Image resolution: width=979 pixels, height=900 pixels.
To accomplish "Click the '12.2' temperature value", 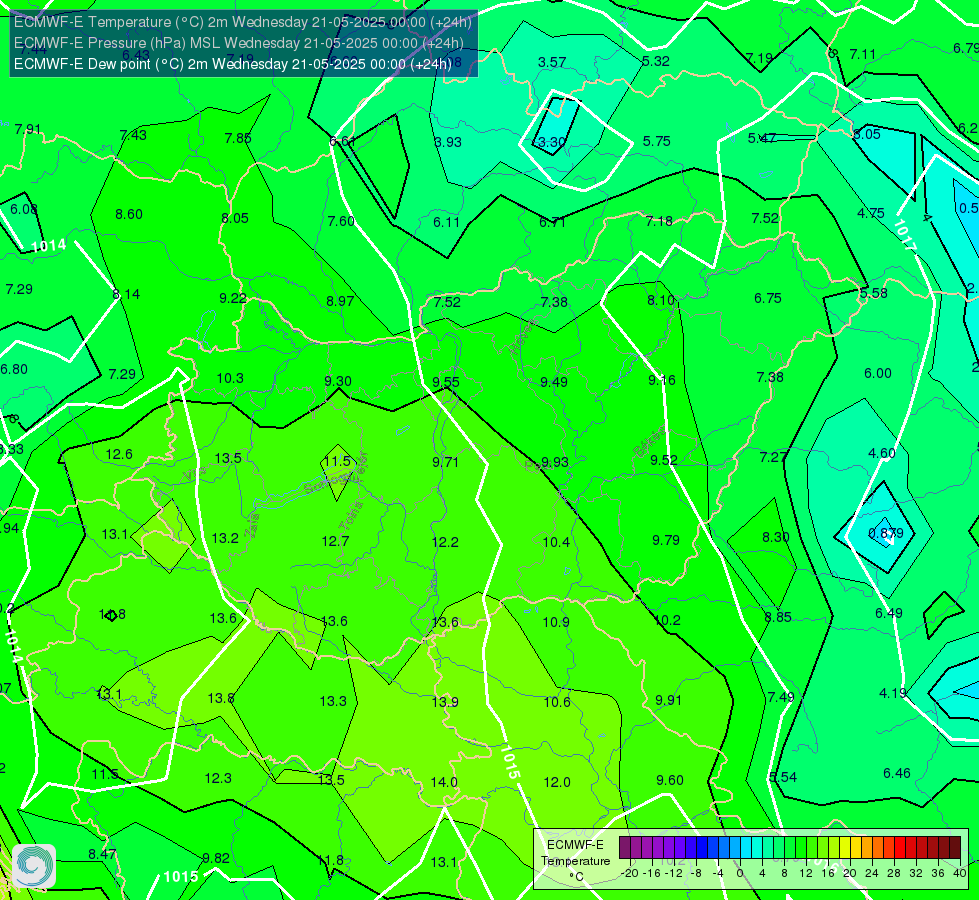I will 445,542.
